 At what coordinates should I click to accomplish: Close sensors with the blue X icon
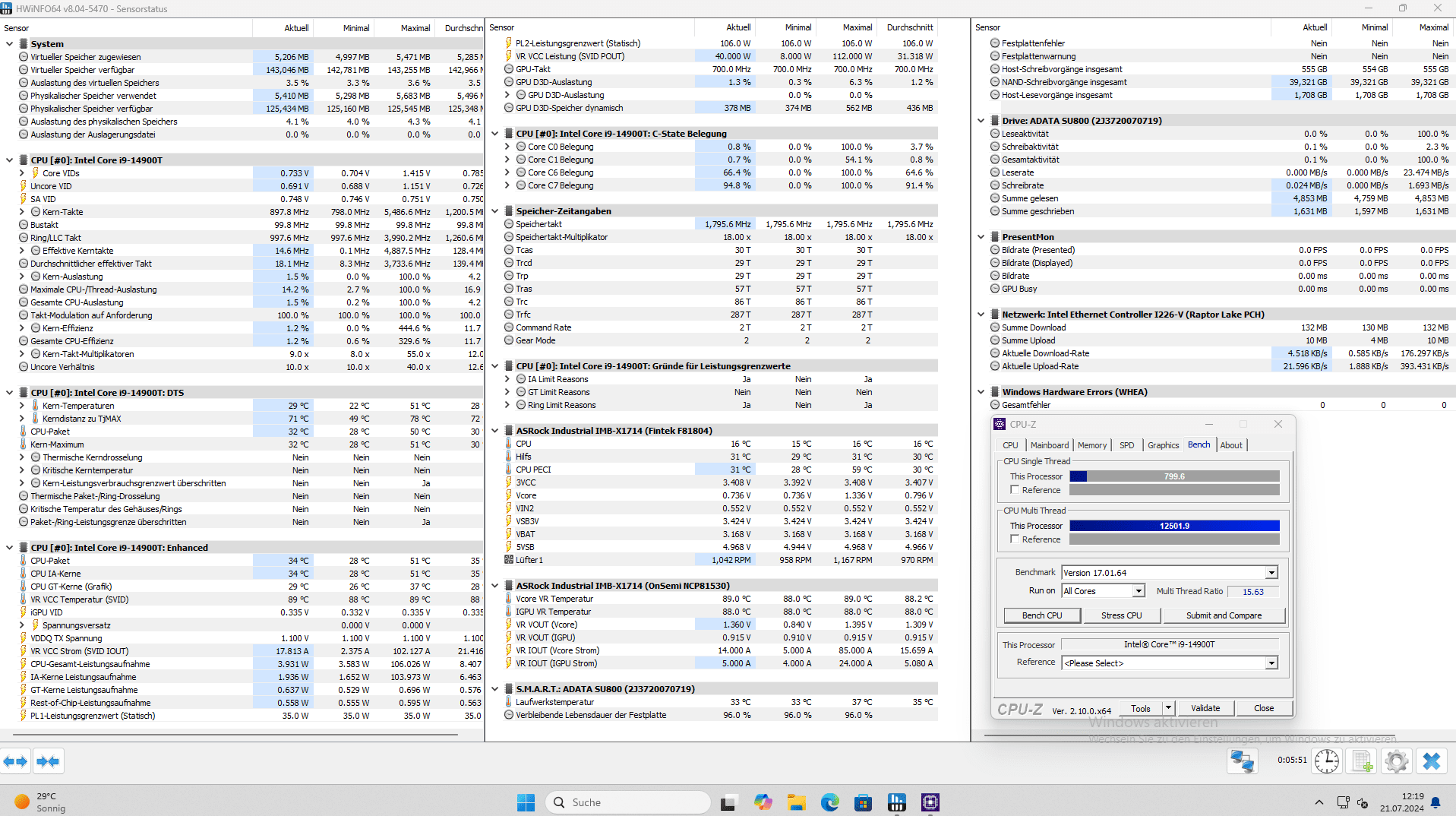click(1431, 761)
